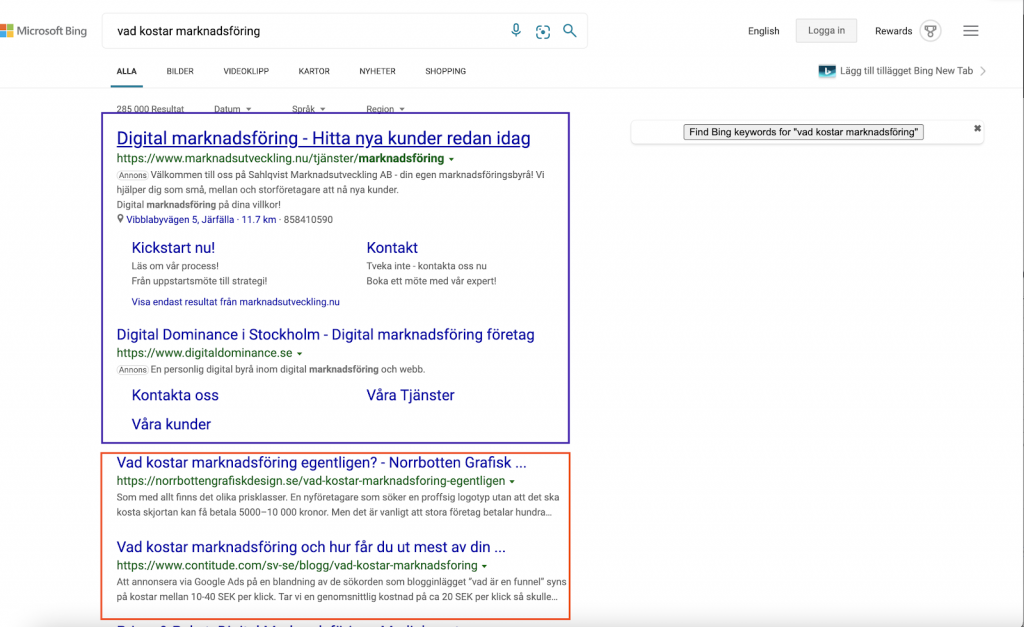Click Lägg till tillägget Bing New Tab

tap(906, 71)
